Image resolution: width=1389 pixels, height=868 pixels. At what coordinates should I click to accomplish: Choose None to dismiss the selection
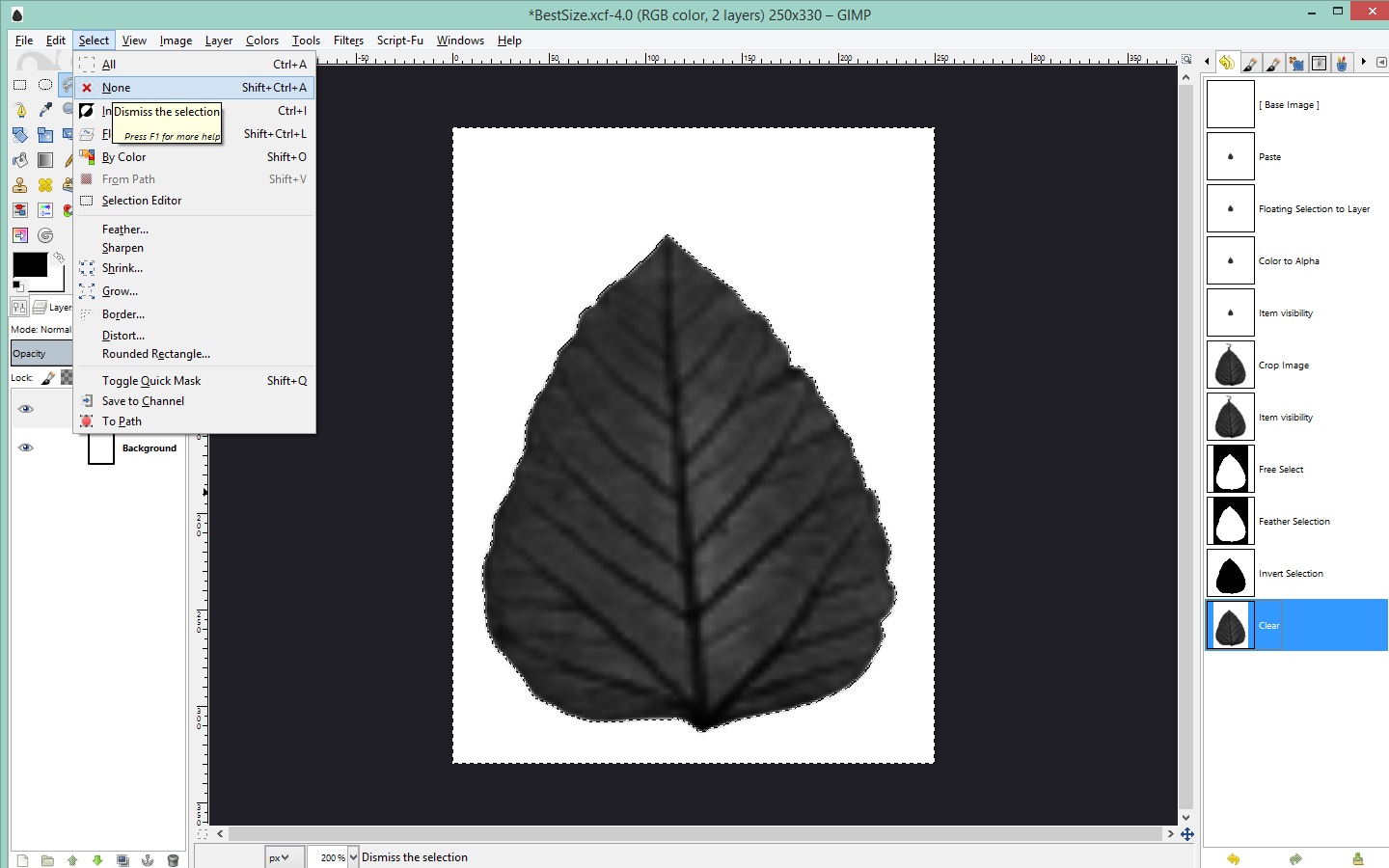(194, 87)
